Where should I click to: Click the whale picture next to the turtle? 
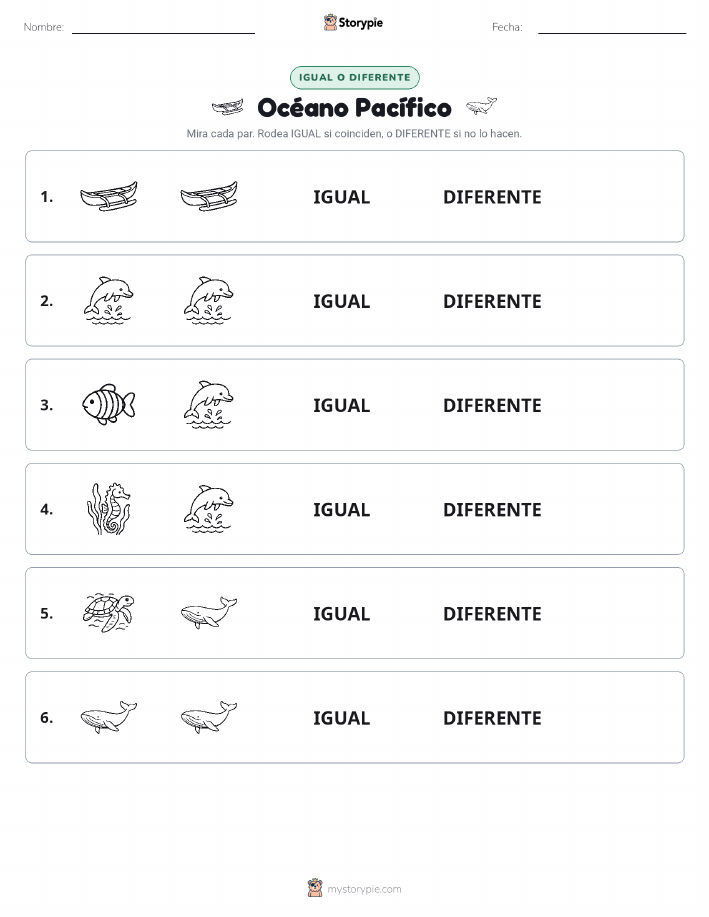[x=209, y=613]
